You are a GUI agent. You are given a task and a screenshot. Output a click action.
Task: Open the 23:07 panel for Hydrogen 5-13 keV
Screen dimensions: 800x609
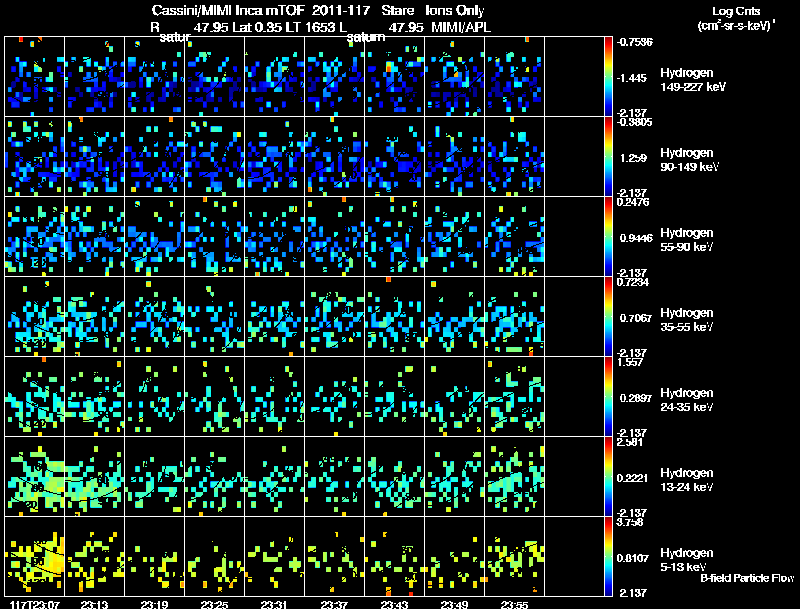(x=35, y=556)
